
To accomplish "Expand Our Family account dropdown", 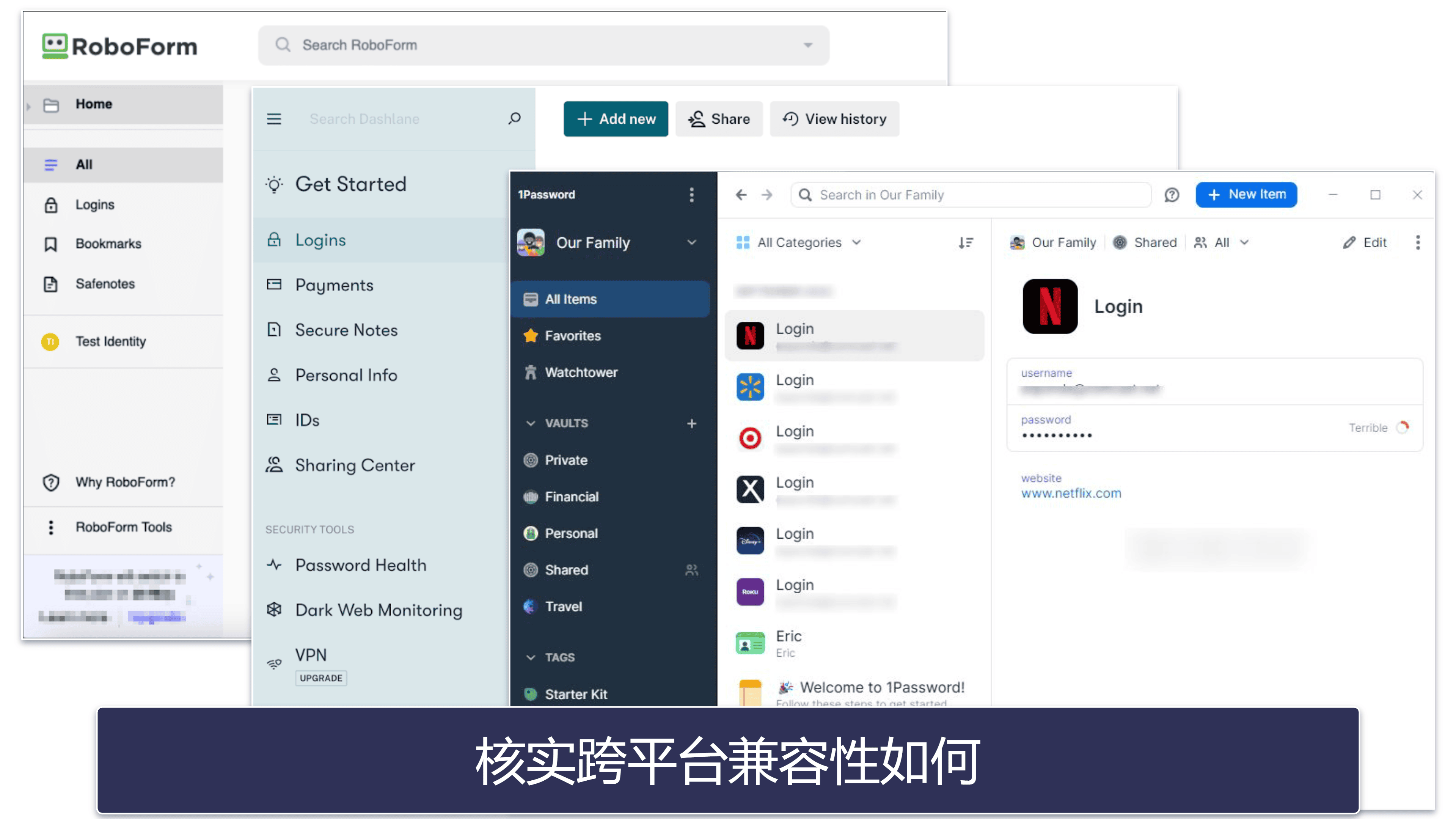I will point(691,242).
